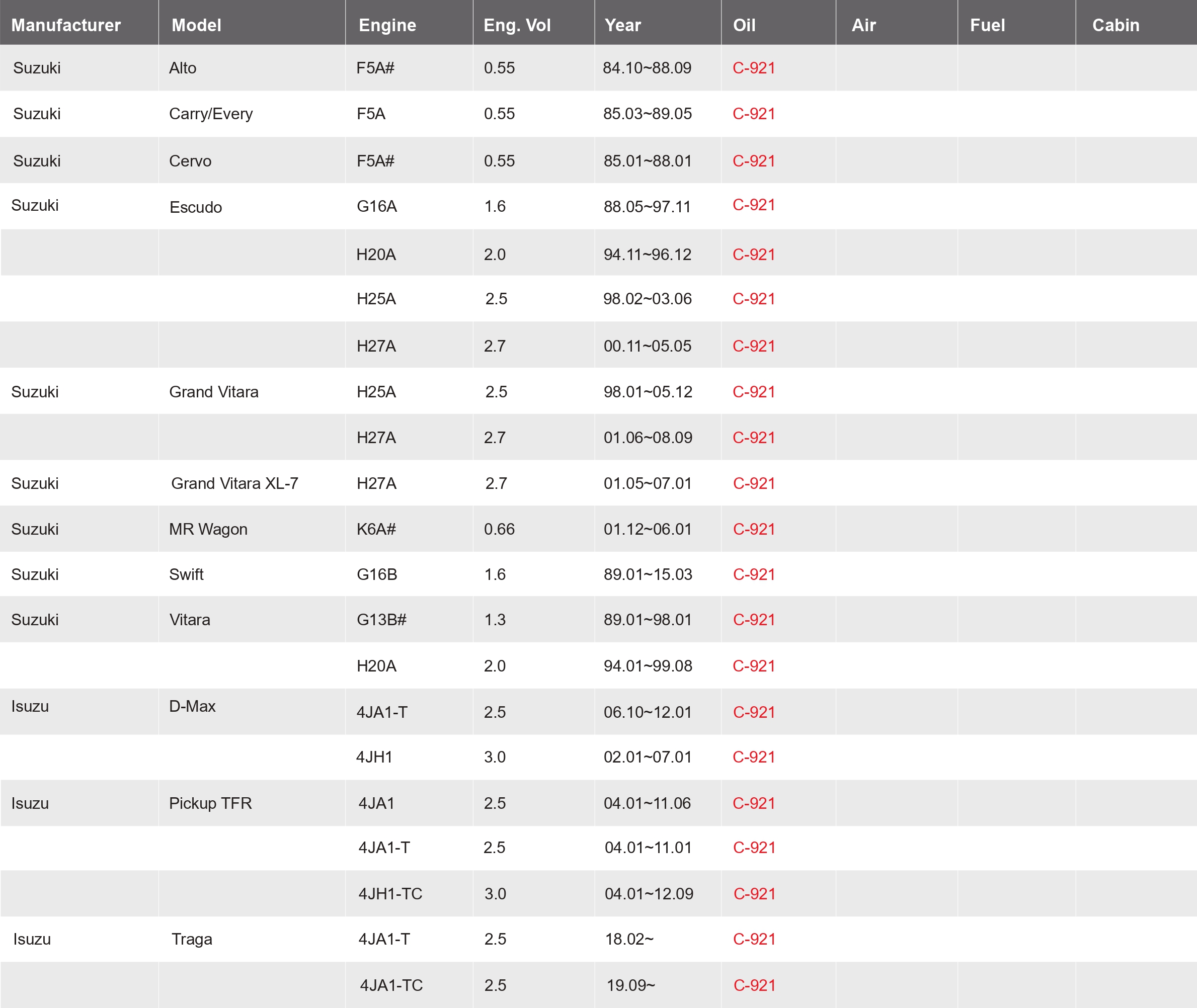Click year 01.05~07.01

(x=647, y=483)
